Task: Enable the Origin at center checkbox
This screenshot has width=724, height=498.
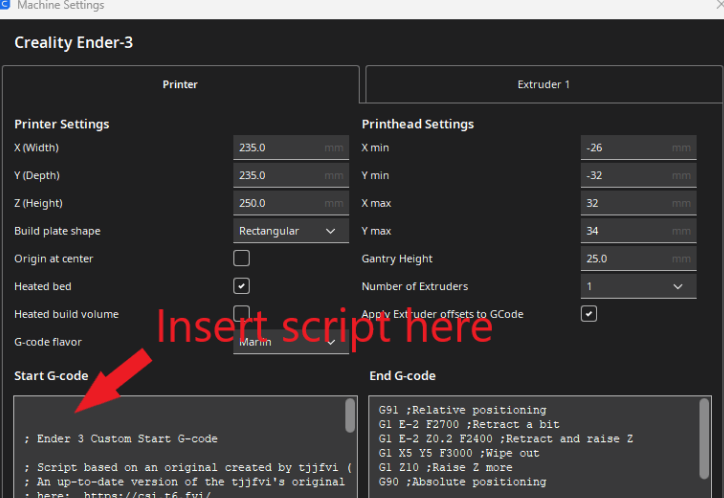Action: point(241,258)
